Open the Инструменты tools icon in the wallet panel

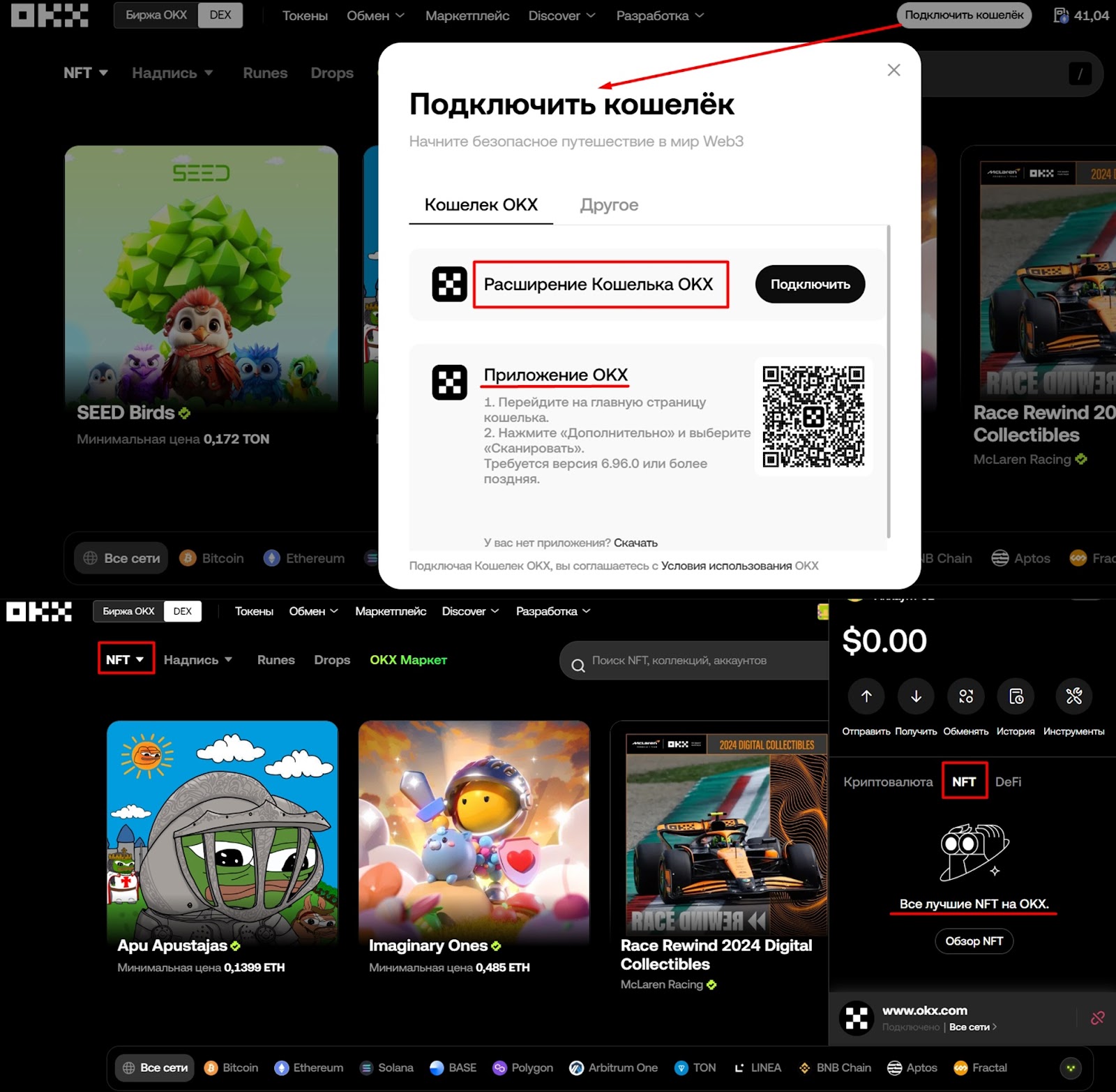click(x=1074, y=696)
